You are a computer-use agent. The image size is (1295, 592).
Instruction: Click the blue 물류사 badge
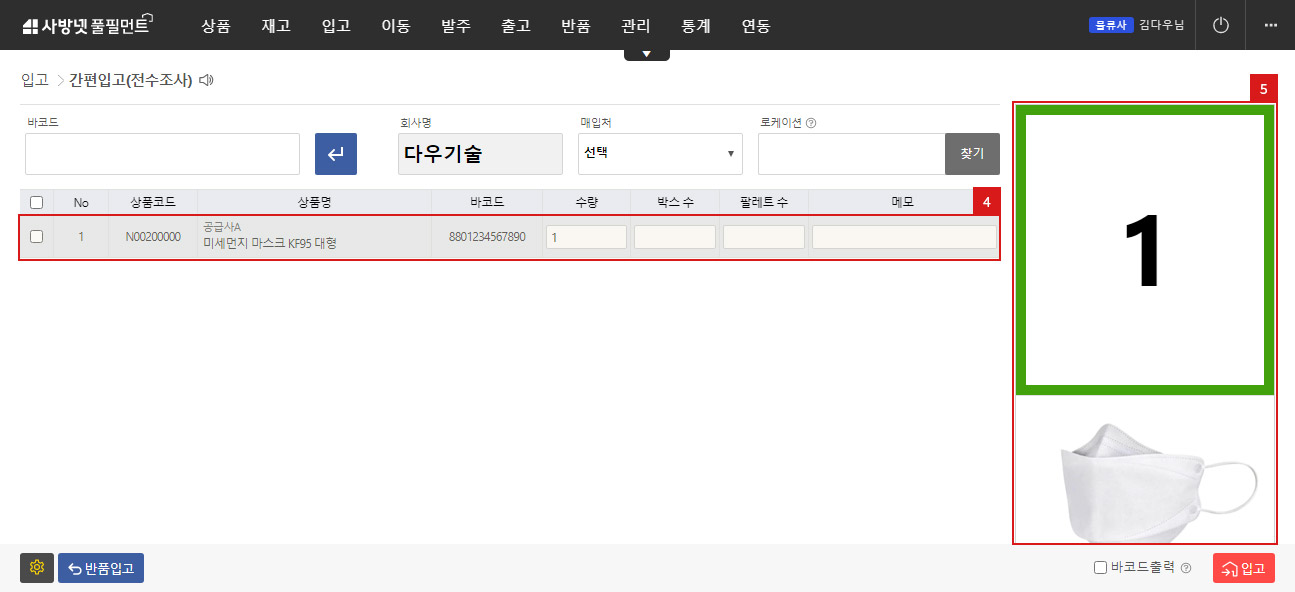coord(1112,25)
